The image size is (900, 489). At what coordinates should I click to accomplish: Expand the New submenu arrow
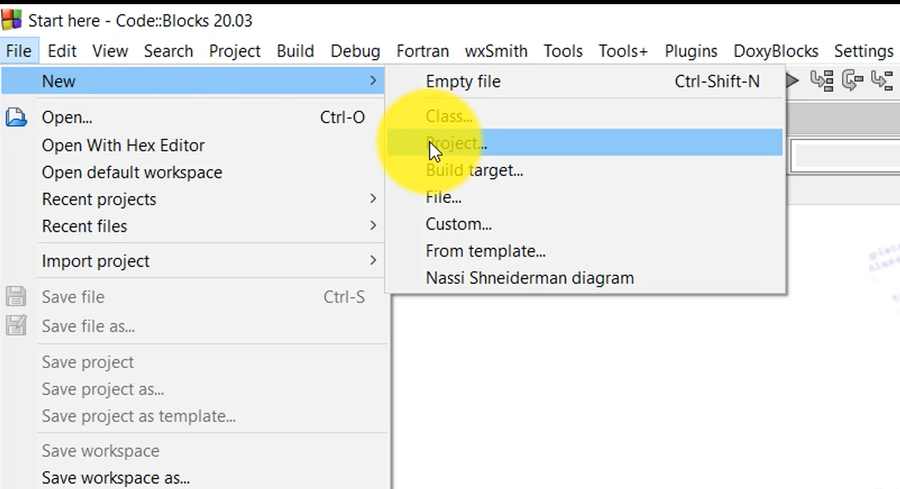[373, 81]
